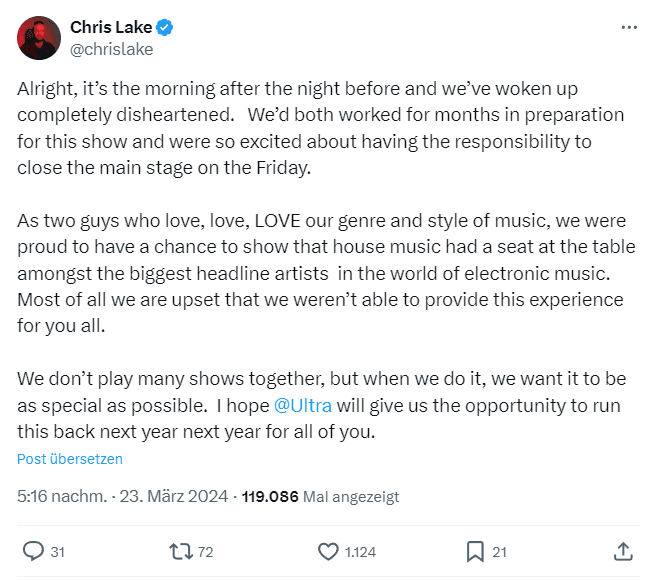Viewport: 655px width, 580px height.
Task: Open the three-dot more options menu
Action: click(x=628, y=27)
